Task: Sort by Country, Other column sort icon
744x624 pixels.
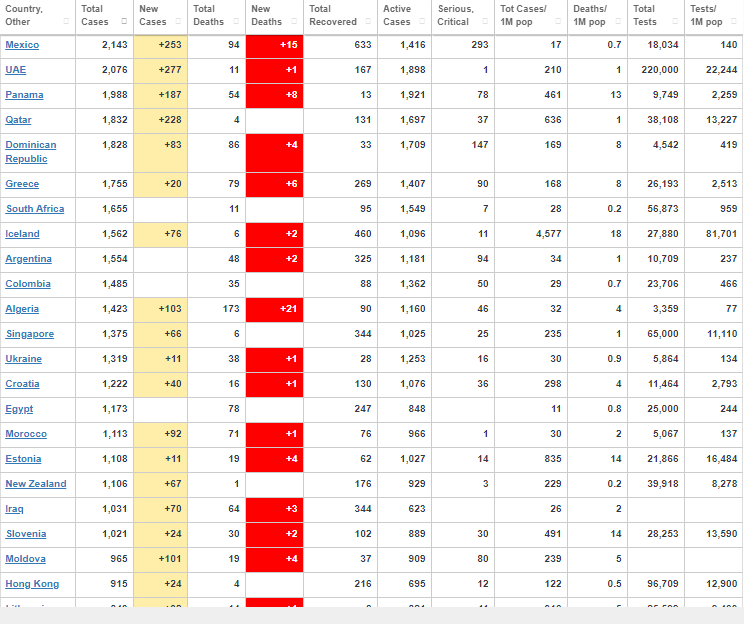Action: point(66,21)
